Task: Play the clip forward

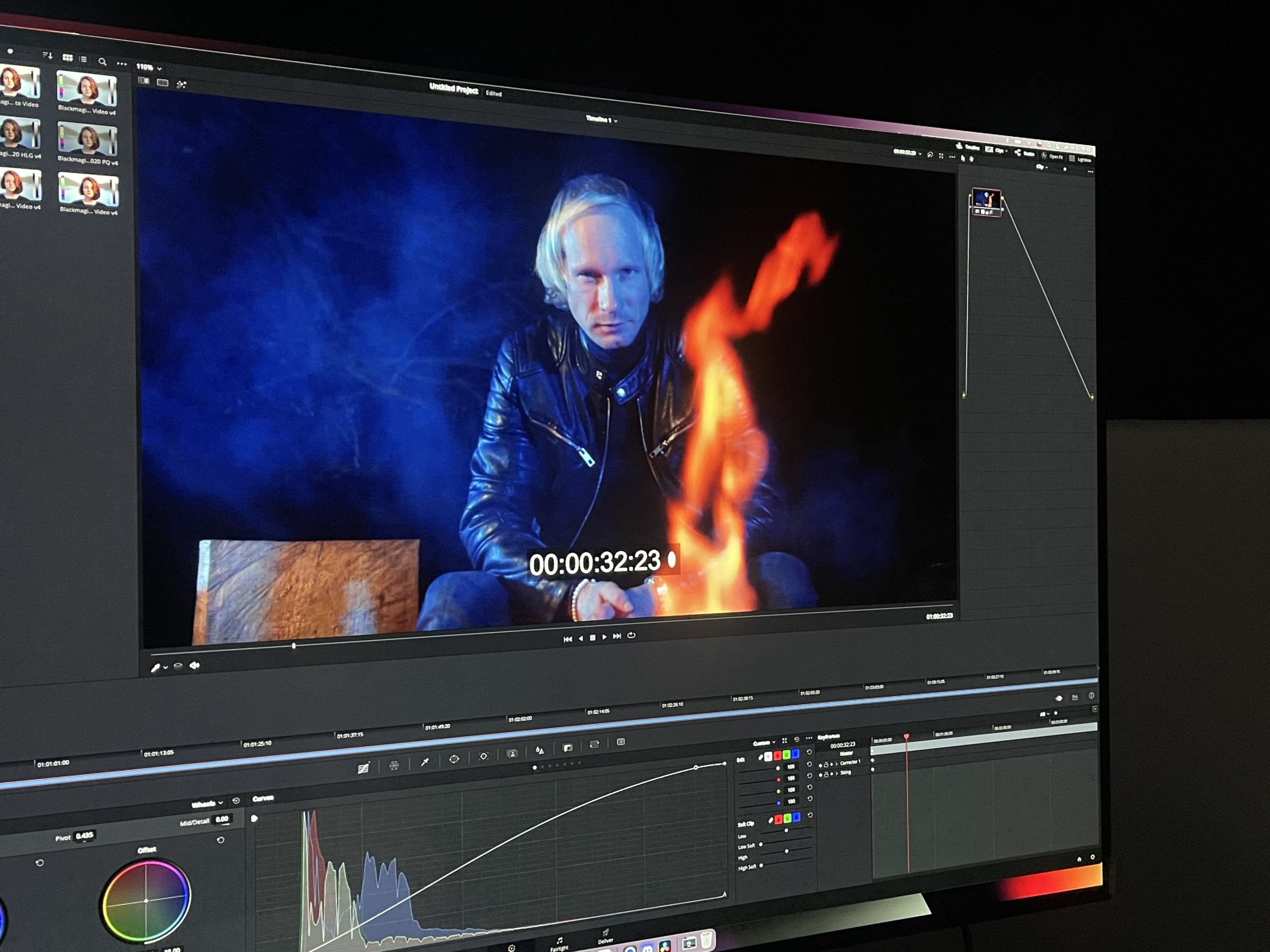Action: (x=605, y=637)
